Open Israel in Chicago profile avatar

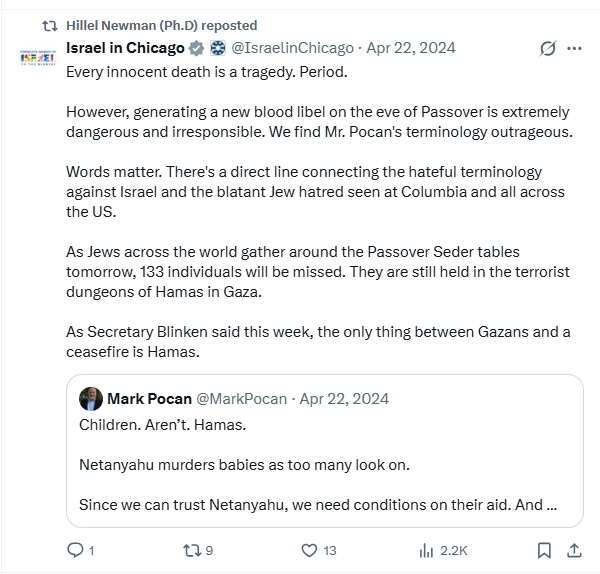pos(38,58)
